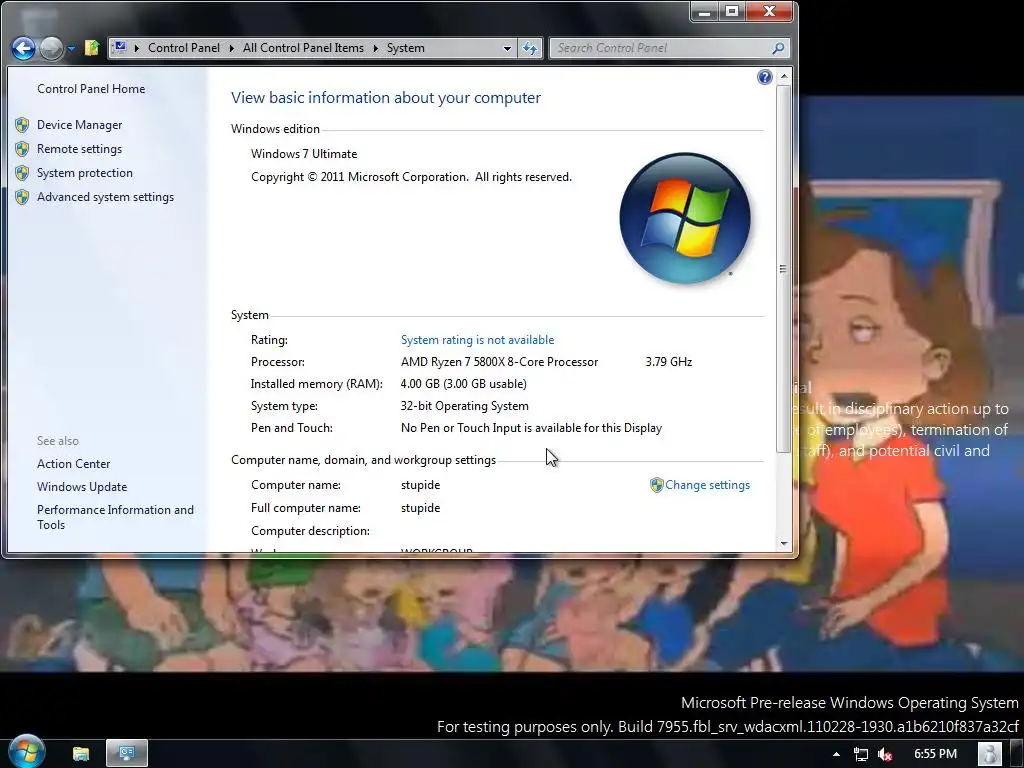This screenshot has height=768, width=1024.
Task: Click 4.00 GB (3.00 GB usable) value
Action: click(463, 384)
